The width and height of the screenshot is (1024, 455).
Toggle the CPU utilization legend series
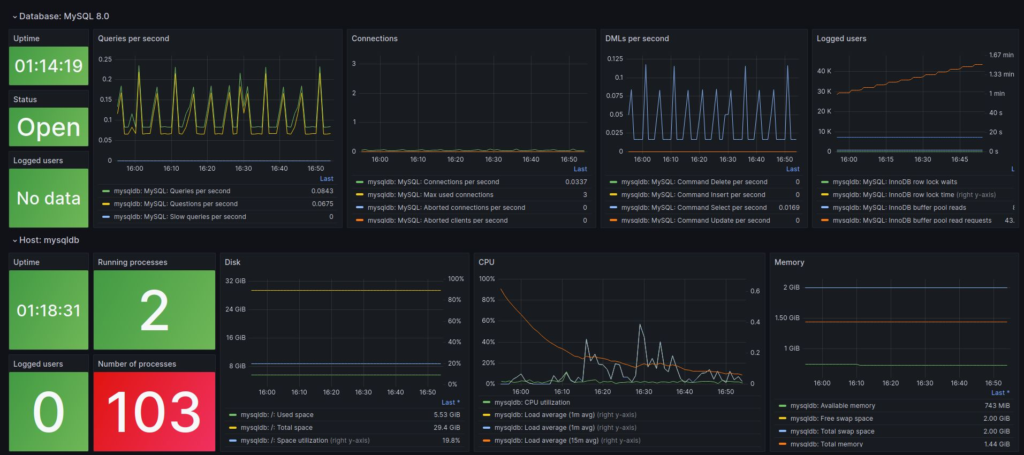click(x=517, y=402)
